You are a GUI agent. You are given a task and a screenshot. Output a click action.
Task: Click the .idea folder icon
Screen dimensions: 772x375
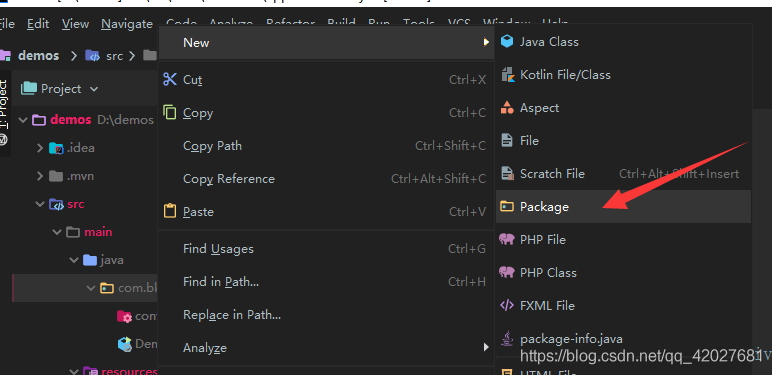pyautogui.click(x=56, y=148)
